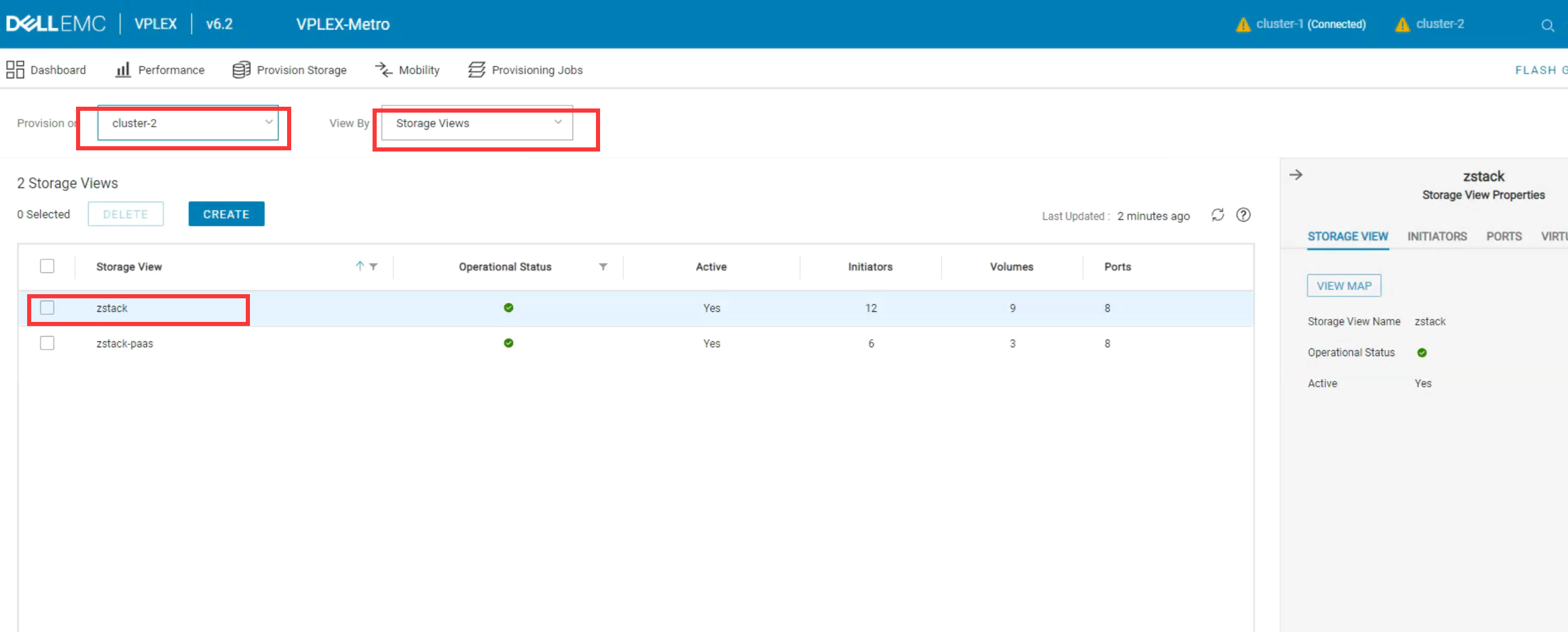Switch to the PORTS tab

point(1504,236)
